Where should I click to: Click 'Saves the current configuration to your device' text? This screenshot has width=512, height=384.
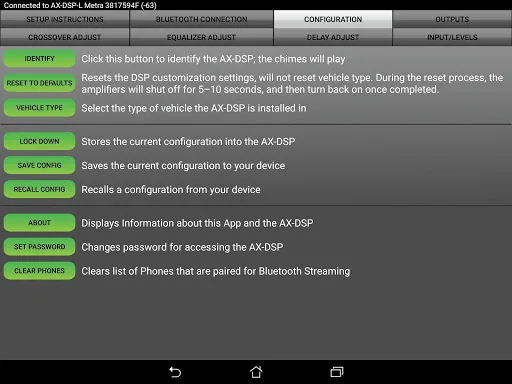point(183,166)
